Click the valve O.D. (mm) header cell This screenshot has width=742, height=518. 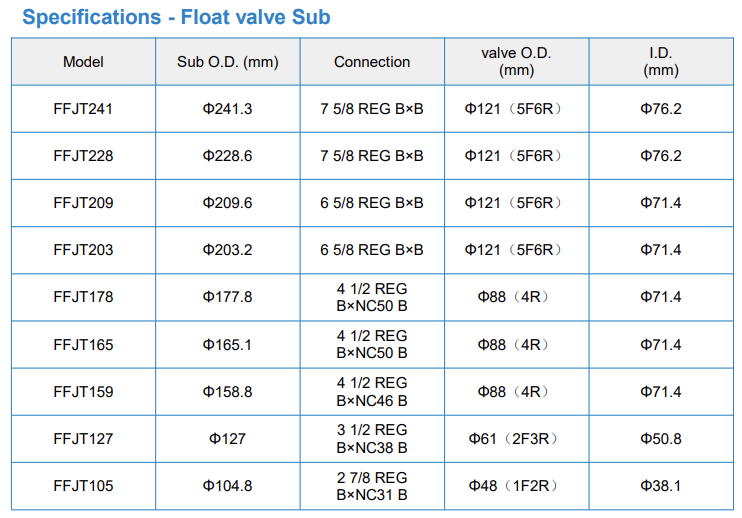516,61
